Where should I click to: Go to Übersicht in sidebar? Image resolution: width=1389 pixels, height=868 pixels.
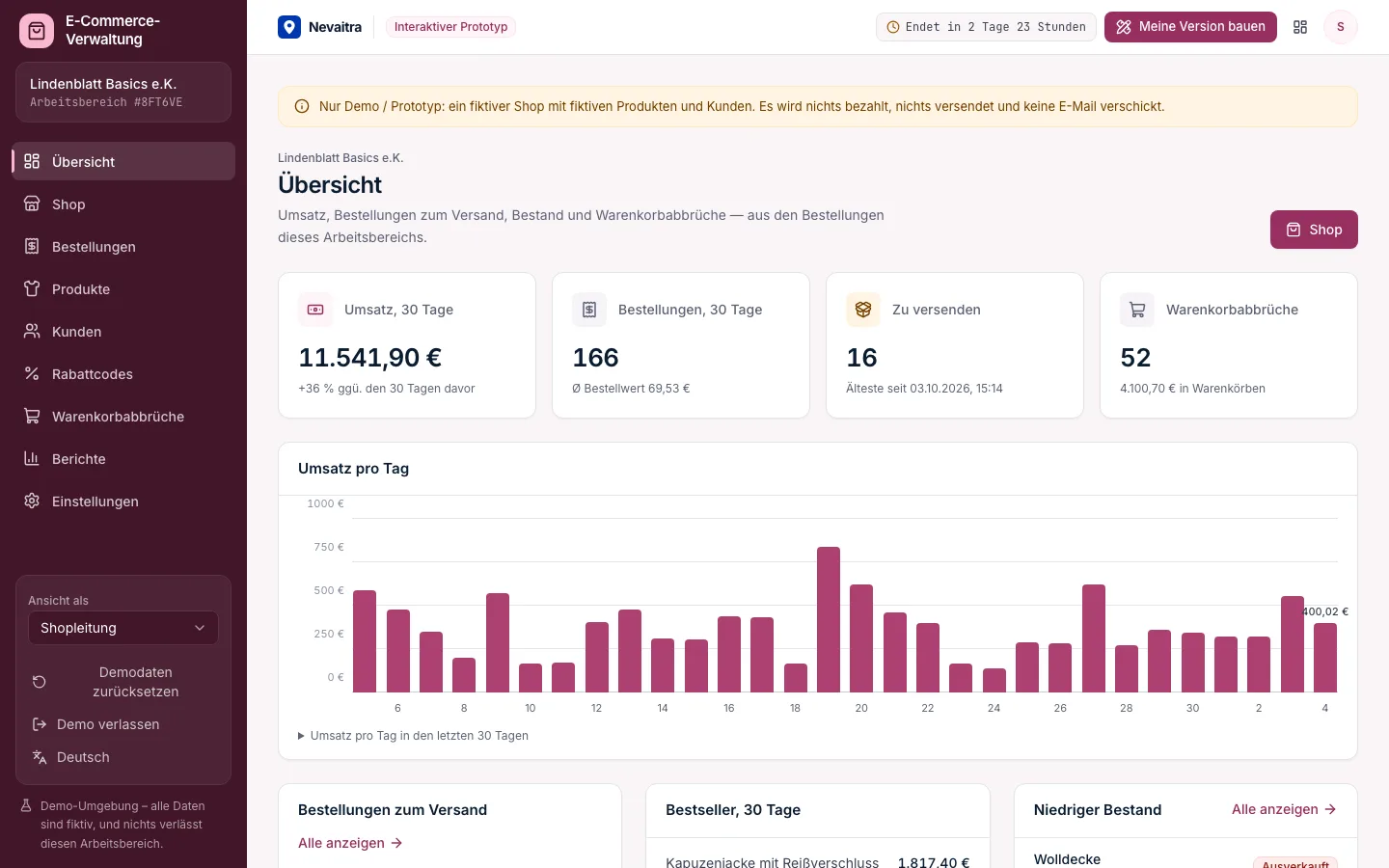click(x=123, y=161)
